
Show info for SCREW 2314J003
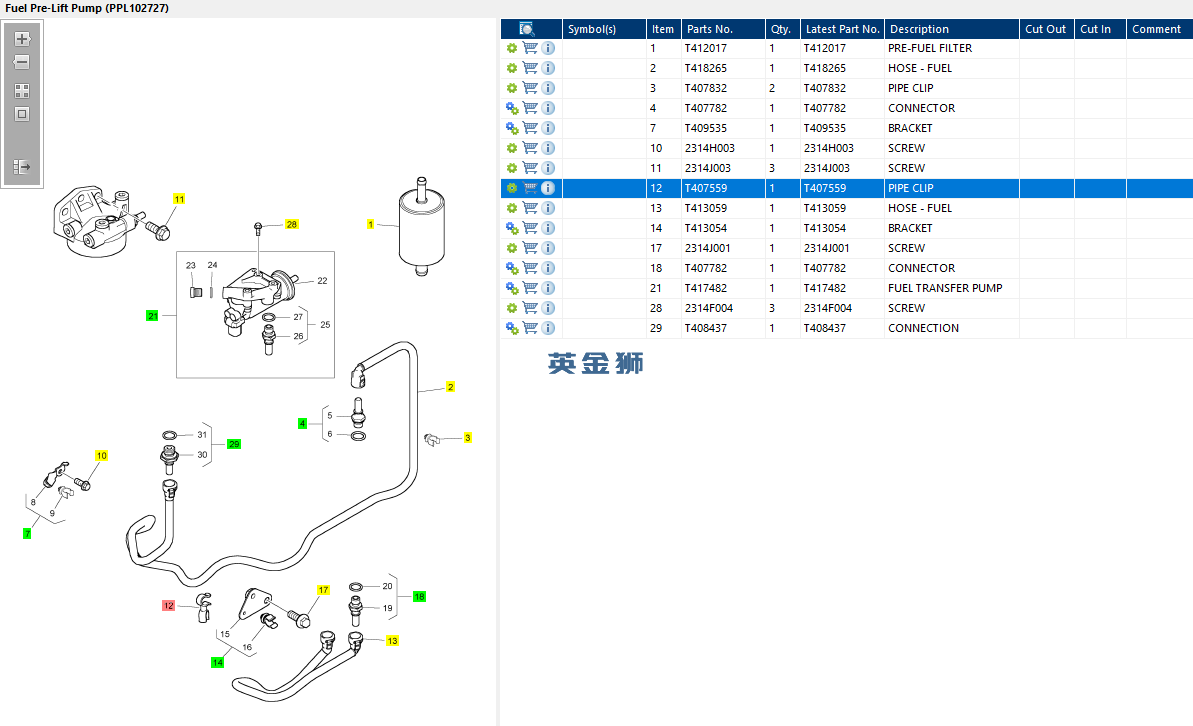pyautogui.click(x=548, y=168)
